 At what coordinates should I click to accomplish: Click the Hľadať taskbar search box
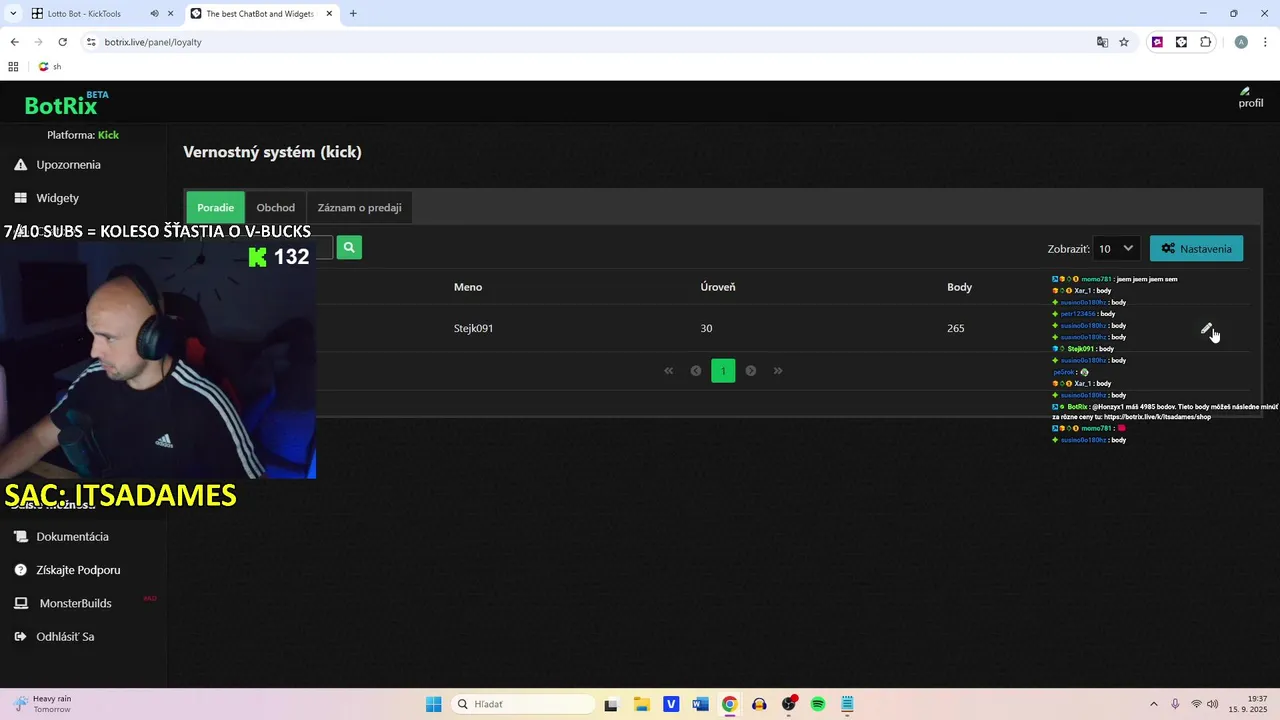pyautogui.click(x=523, y=704)
